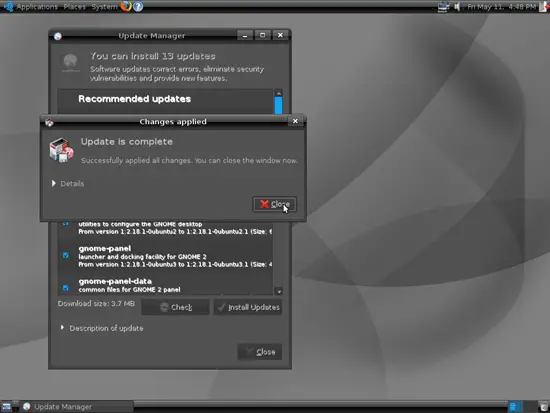Click the scroll down arrow of updates list
The image size is (550, 413).
pos(279,291)
